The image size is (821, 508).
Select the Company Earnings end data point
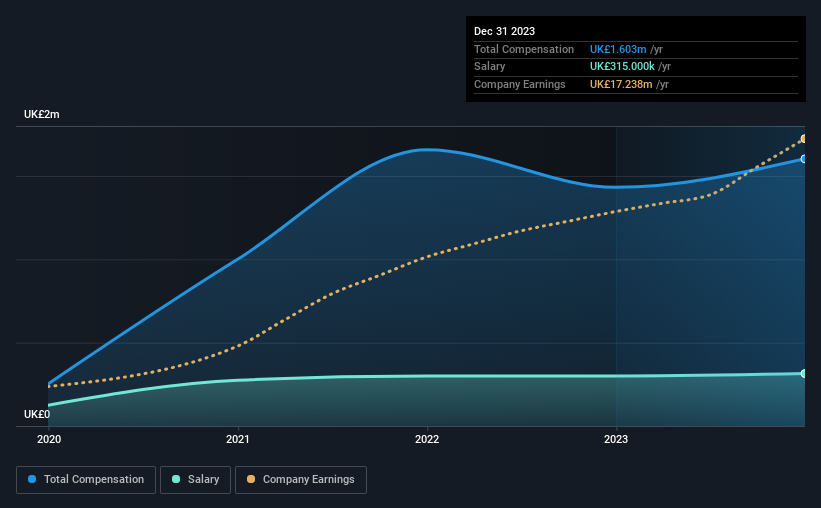(x=804, y=139)
